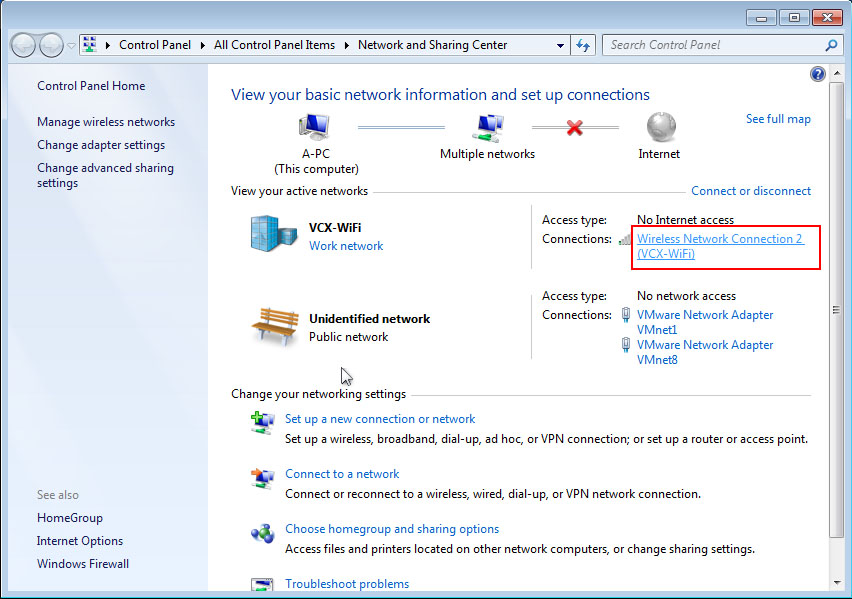Screen dimensions: 852x599
Task: Click the Multiple networks icon
Action: pyautogui.click(x=487, y=128)
